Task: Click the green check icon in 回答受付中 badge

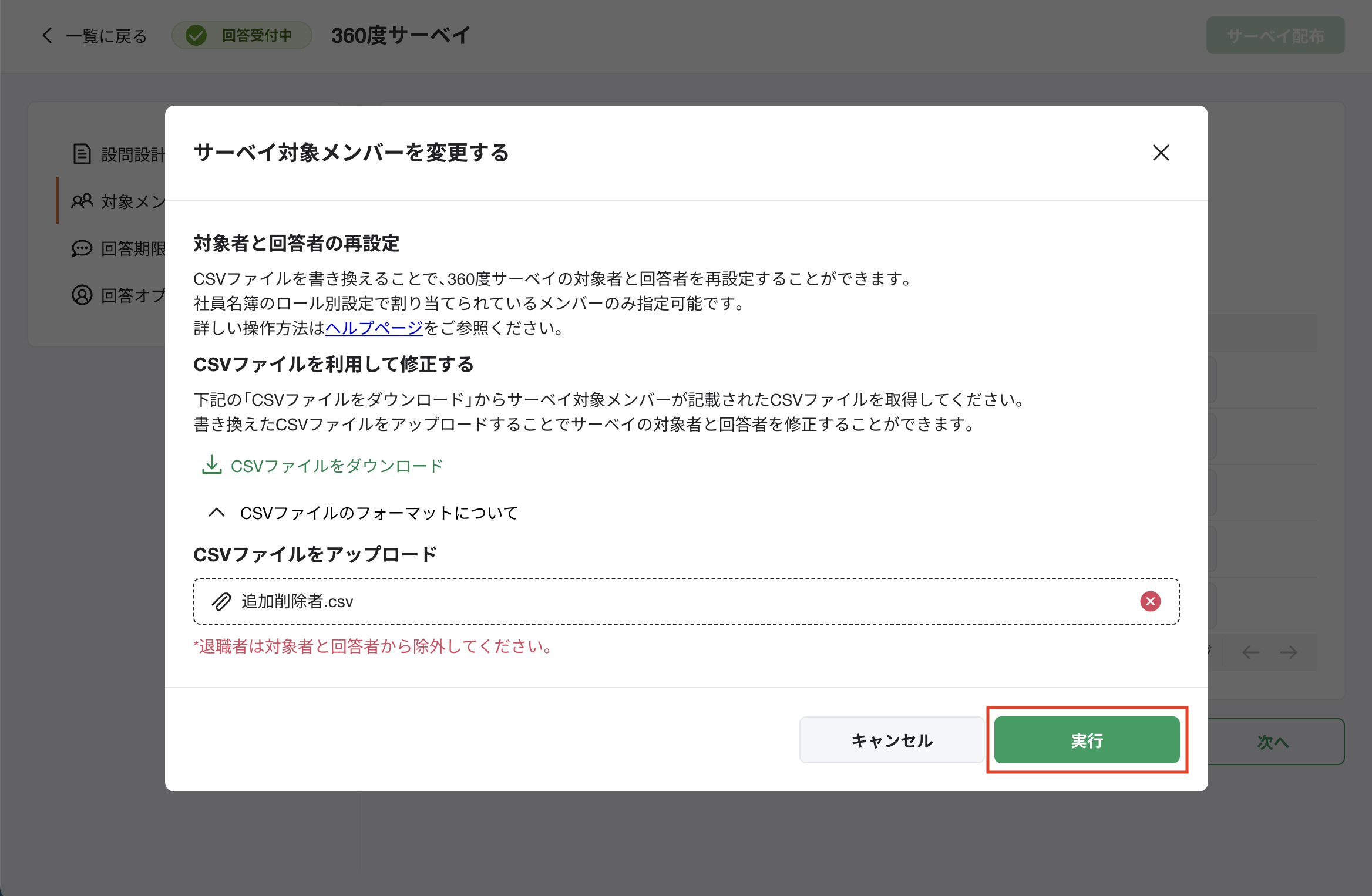Action: (x=196, y=35)
